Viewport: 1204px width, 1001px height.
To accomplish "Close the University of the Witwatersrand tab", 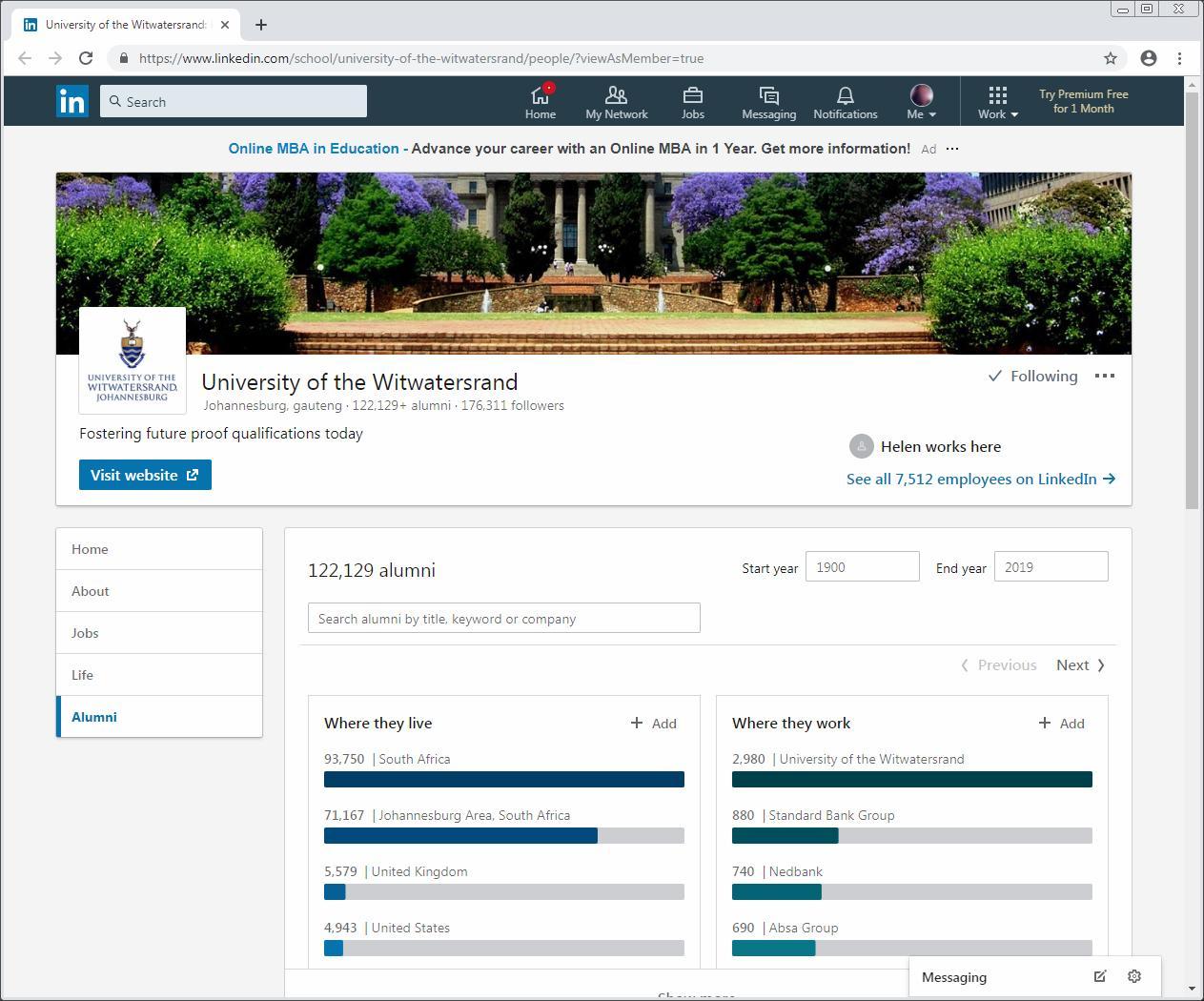I will click(x=225, y=25).
